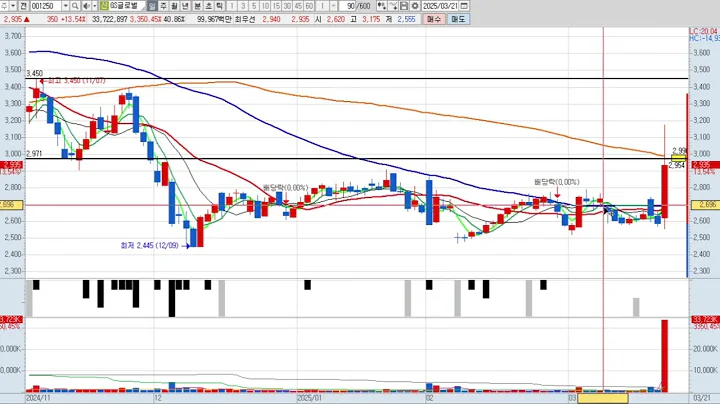The width and height of the screenshot is (720, 404).
Task: Select the 월 (monthly) chart period
Action: pos(174,6)
